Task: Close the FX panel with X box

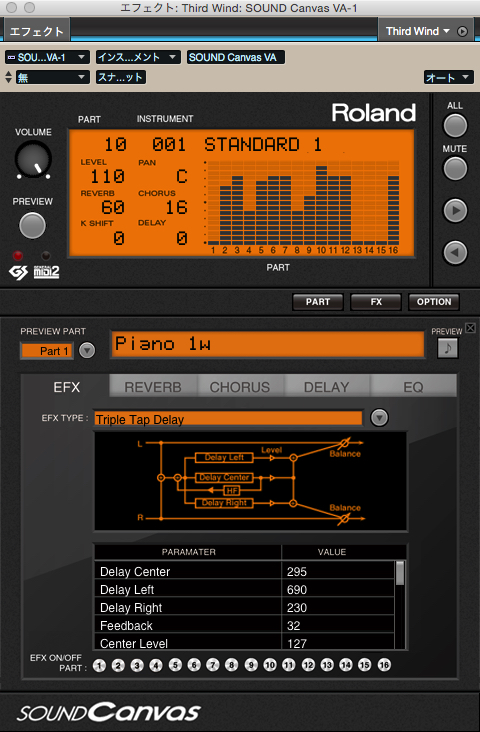Action: click(x=470, y=328)
